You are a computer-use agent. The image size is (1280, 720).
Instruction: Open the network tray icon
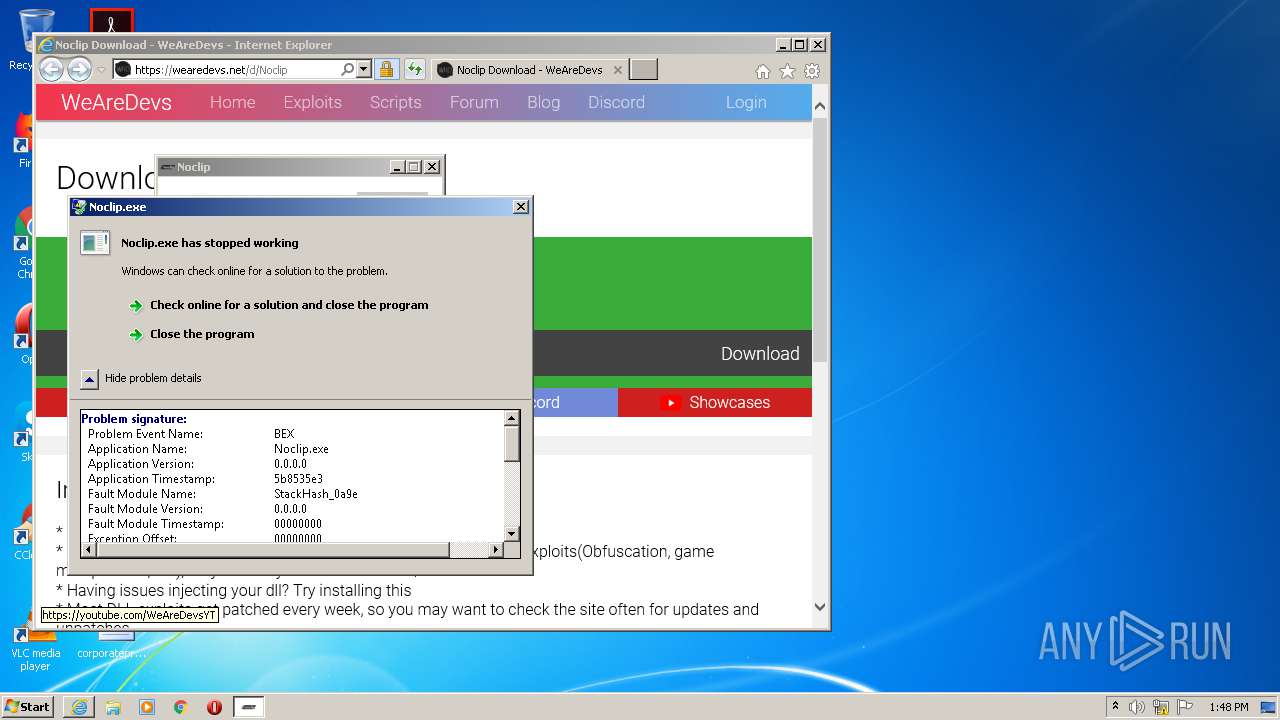tap(1161, 707)
